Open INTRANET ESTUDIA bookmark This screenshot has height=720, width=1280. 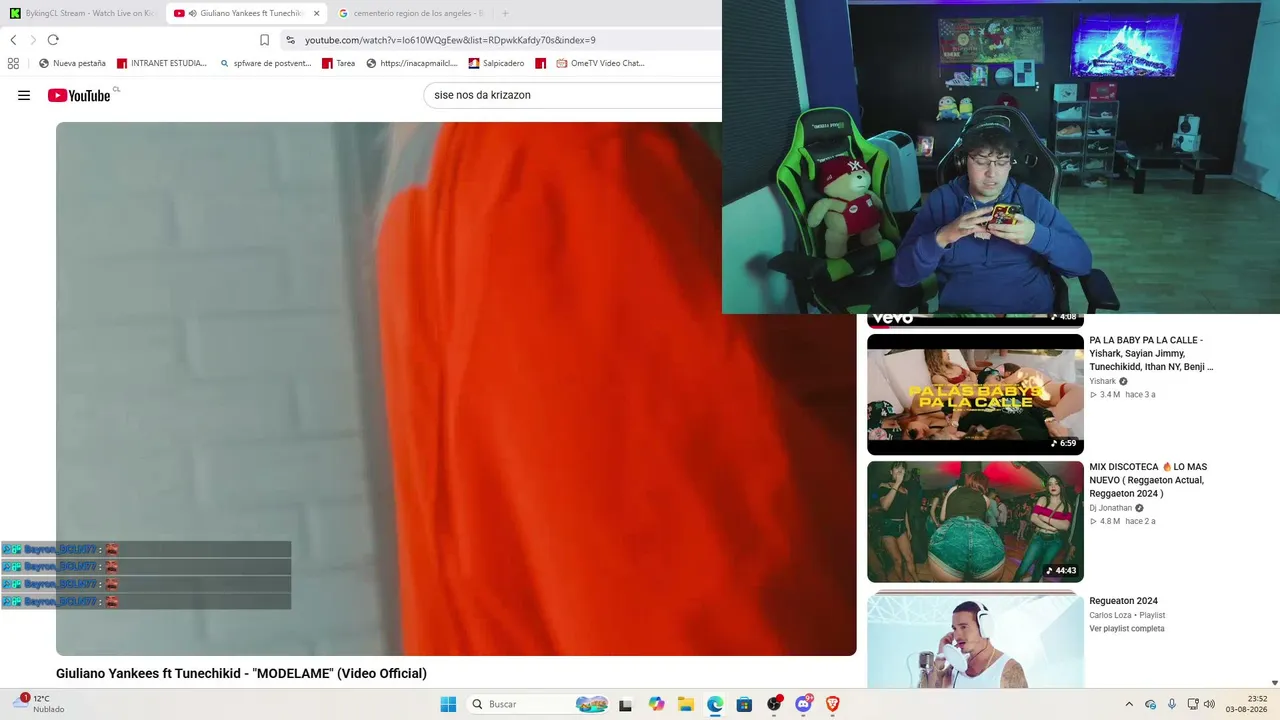tap(161, 63)
